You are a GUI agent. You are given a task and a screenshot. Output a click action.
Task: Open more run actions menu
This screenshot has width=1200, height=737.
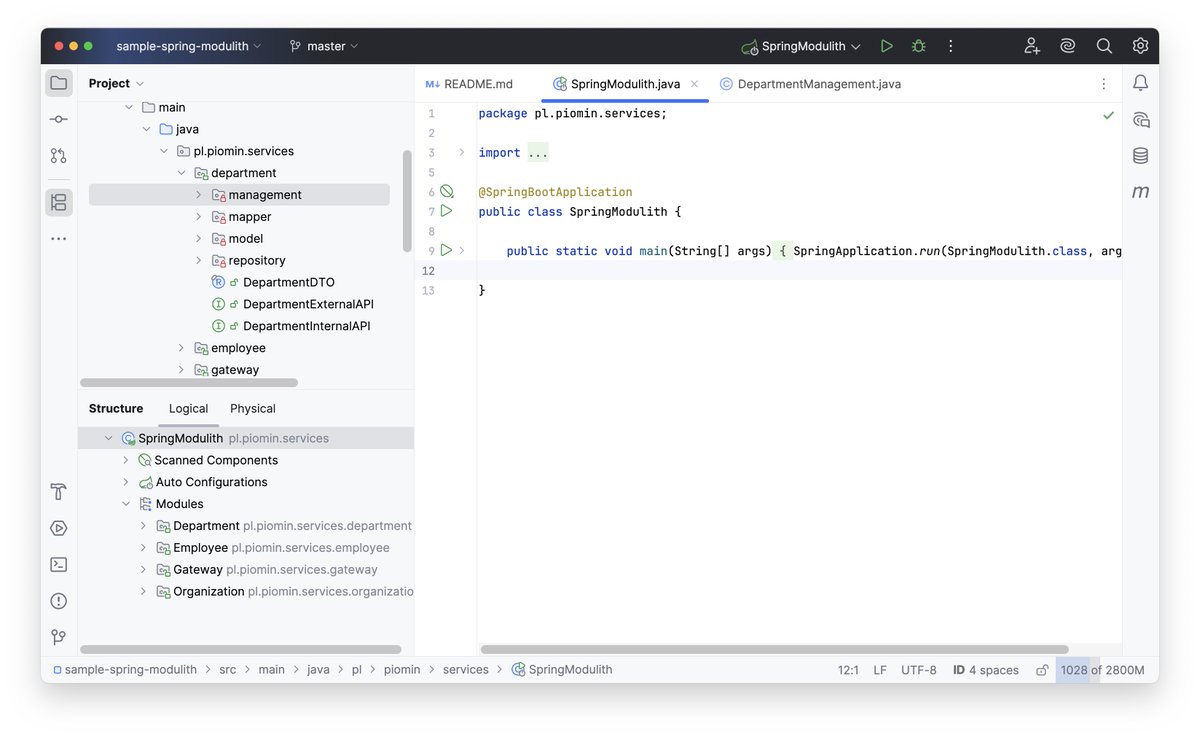[x=950, y=46]
